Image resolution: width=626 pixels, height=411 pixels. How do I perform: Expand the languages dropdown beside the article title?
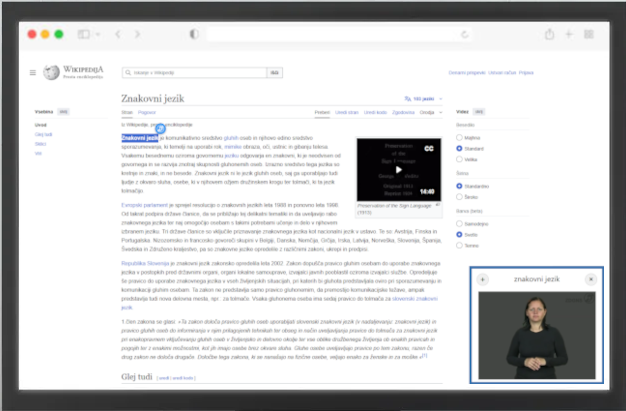point(422,100)
